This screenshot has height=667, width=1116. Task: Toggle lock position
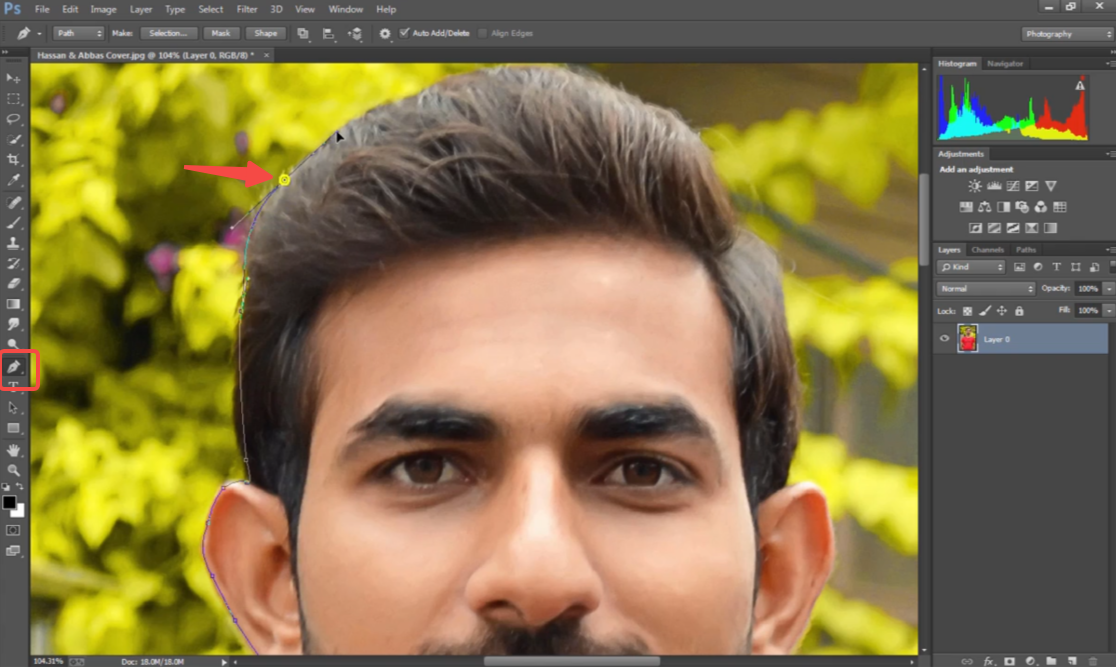point(1002,311)
